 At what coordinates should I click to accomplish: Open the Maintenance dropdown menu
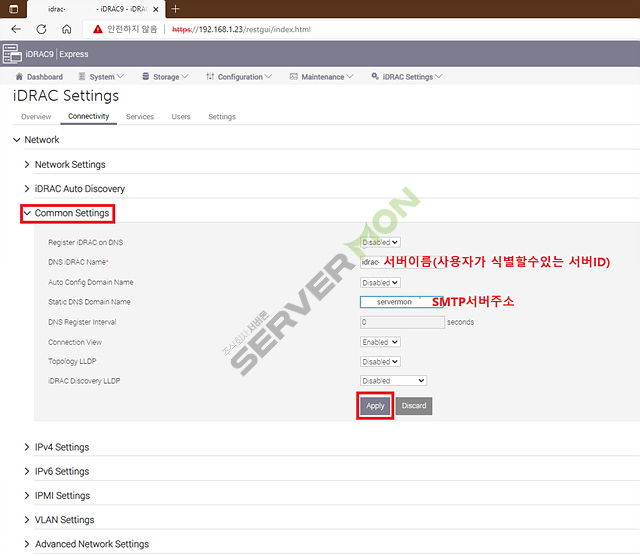pos(322,77)
